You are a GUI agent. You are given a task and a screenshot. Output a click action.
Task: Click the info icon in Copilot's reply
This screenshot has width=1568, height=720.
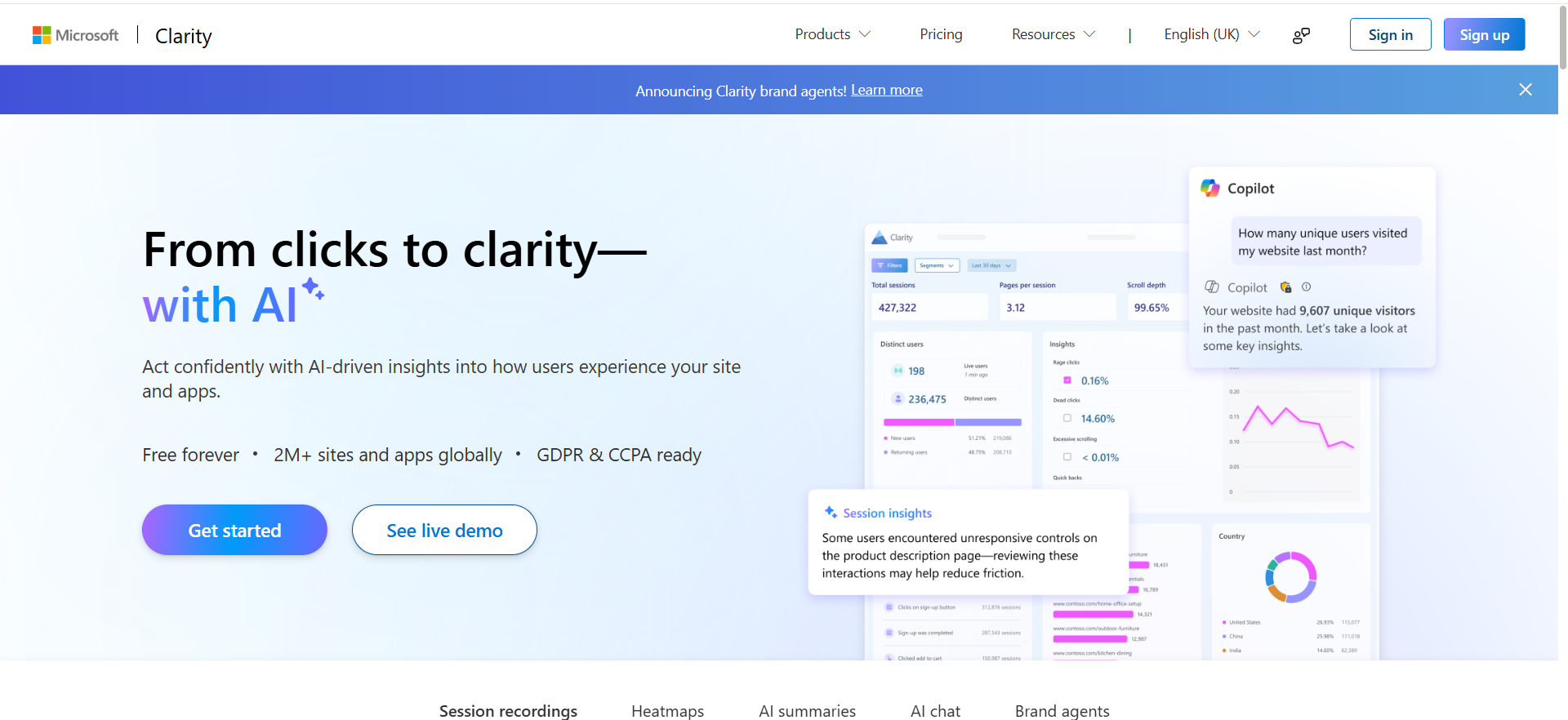pyautogui.click(x=1306, y=287)
